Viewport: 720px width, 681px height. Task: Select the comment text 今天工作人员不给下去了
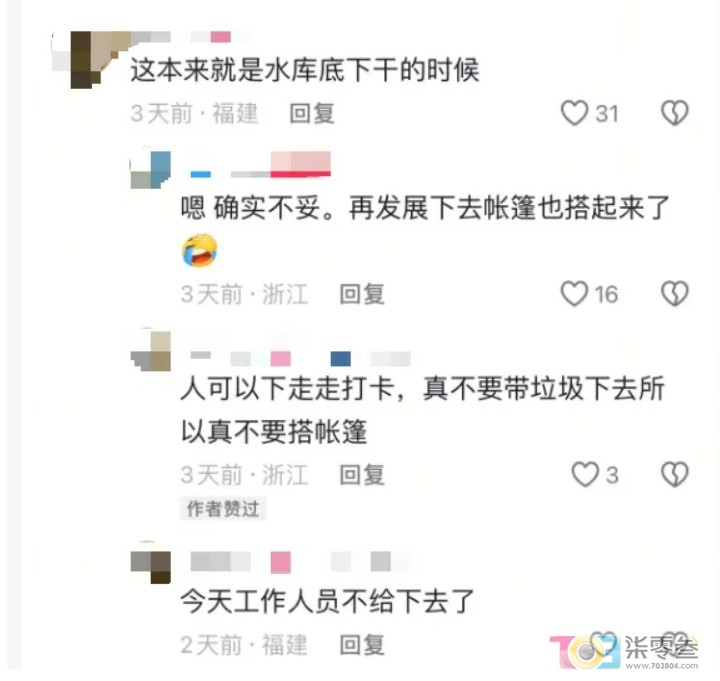[x=327, y=601]
